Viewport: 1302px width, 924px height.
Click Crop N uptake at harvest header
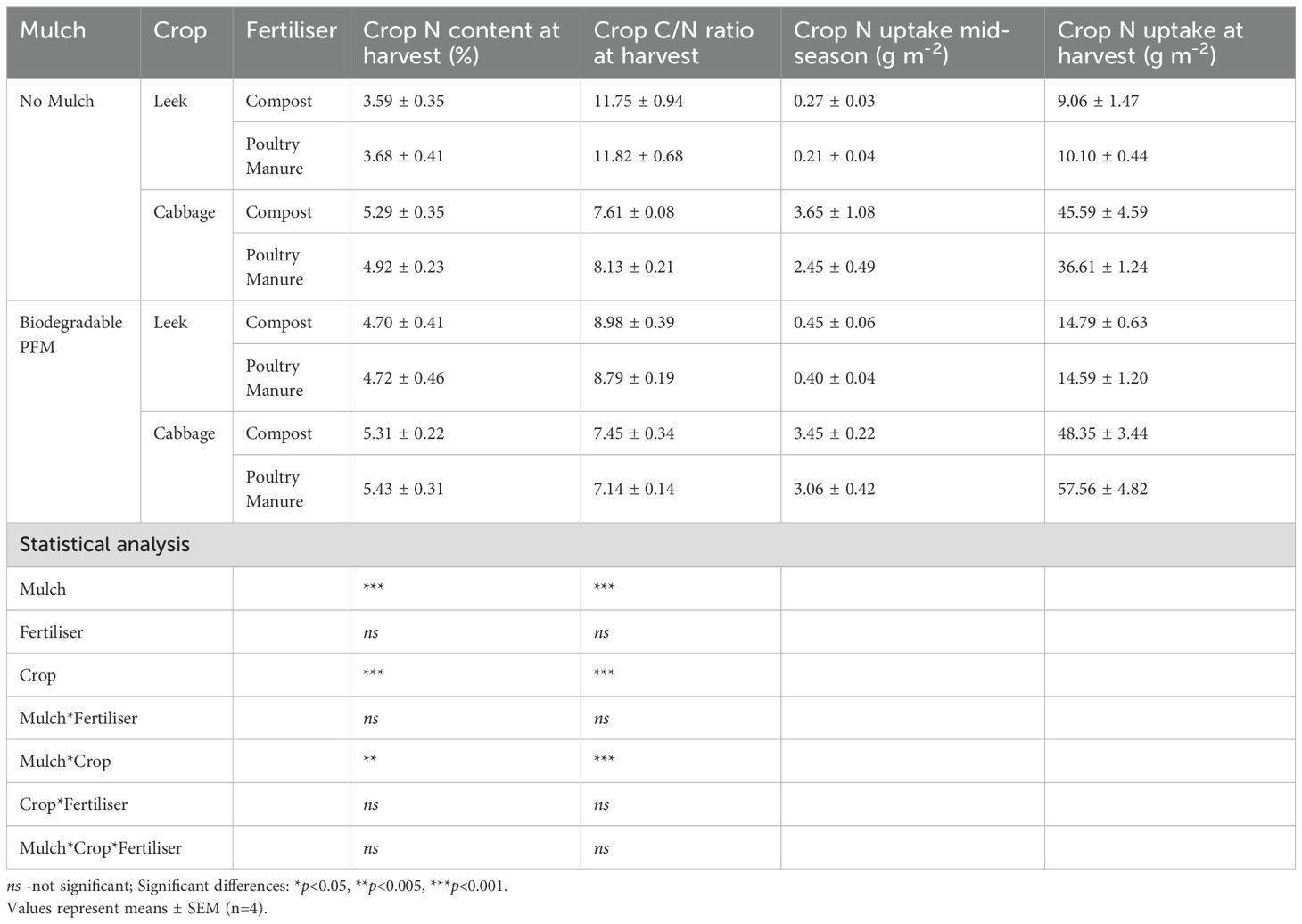(x=1150, y=43)
